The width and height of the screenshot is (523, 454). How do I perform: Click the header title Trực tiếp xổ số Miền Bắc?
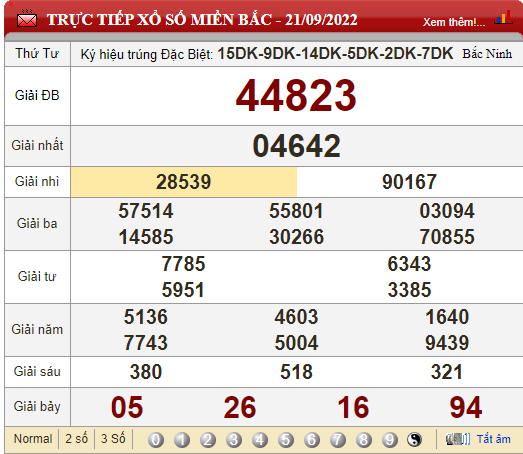[x=202, y=19]
